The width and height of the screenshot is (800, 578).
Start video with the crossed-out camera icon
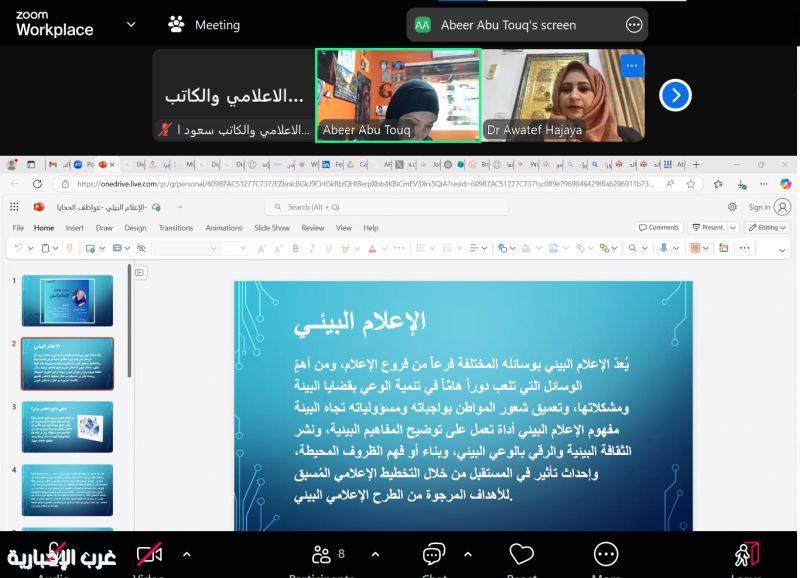click(149, 555)
